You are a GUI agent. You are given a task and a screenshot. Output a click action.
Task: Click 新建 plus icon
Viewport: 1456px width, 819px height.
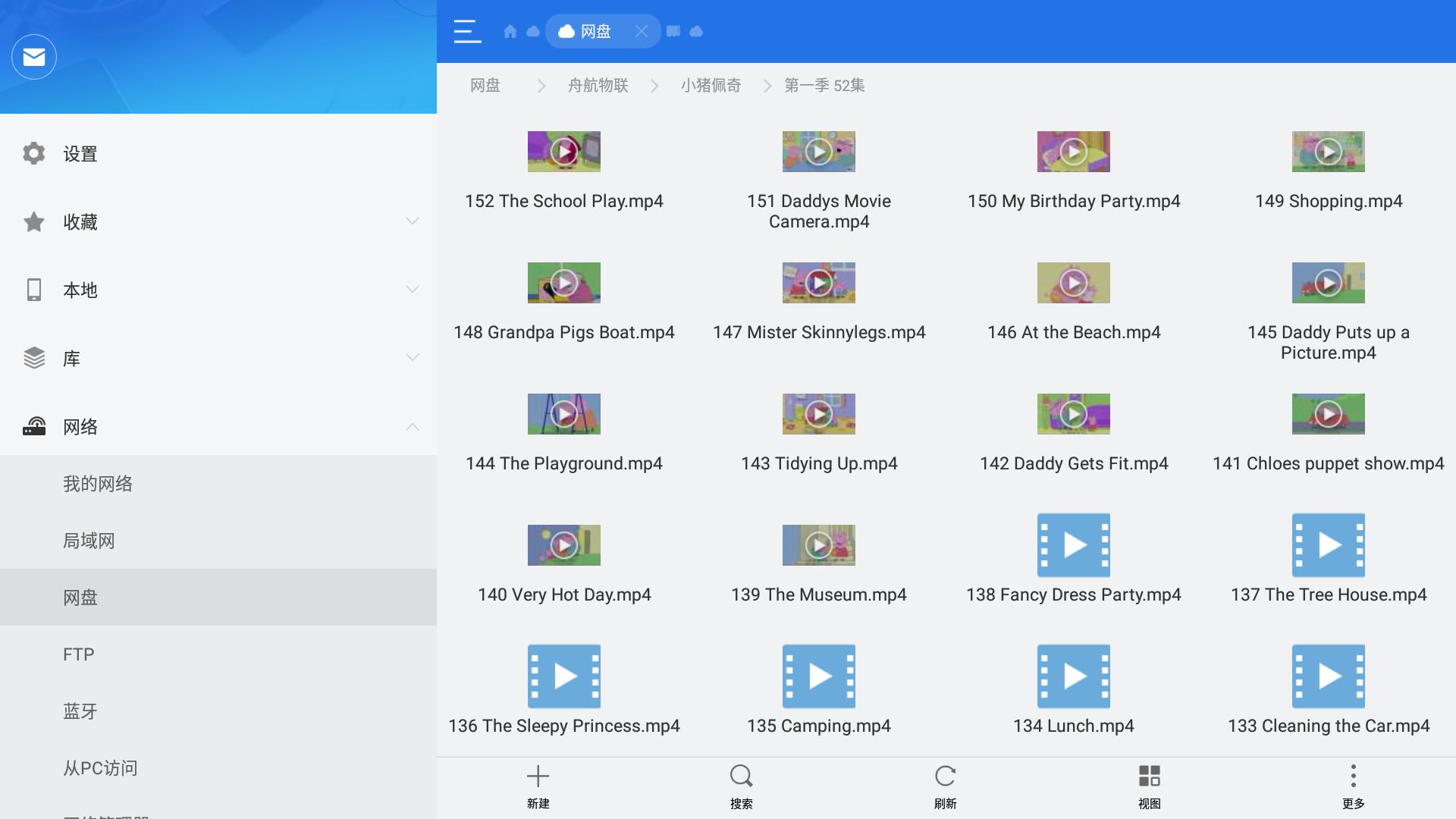point(538,777)
